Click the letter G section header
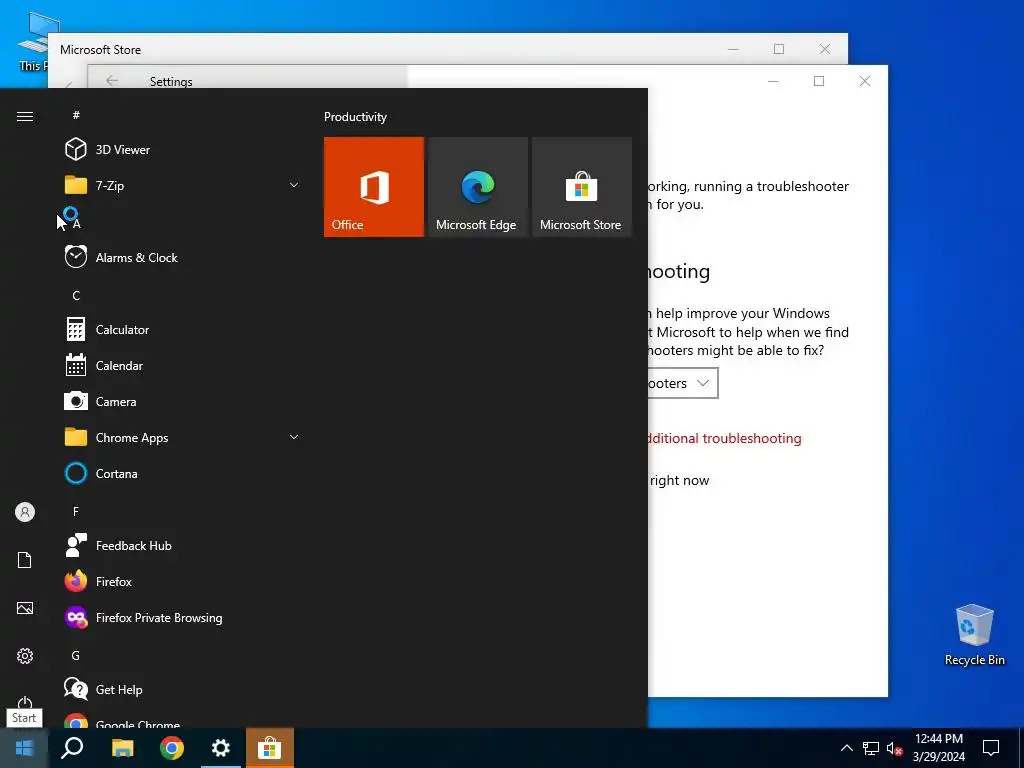Viewport: 1024px width, 768px height. pos(76,656)
